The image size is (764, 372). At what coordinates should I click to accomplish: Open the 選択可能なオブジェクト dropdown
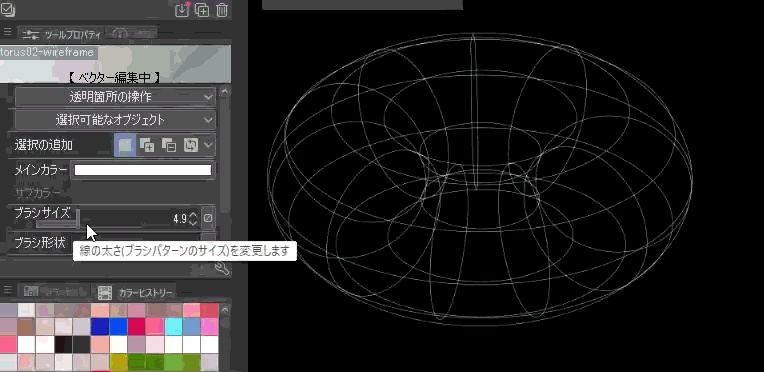(115, 120)
